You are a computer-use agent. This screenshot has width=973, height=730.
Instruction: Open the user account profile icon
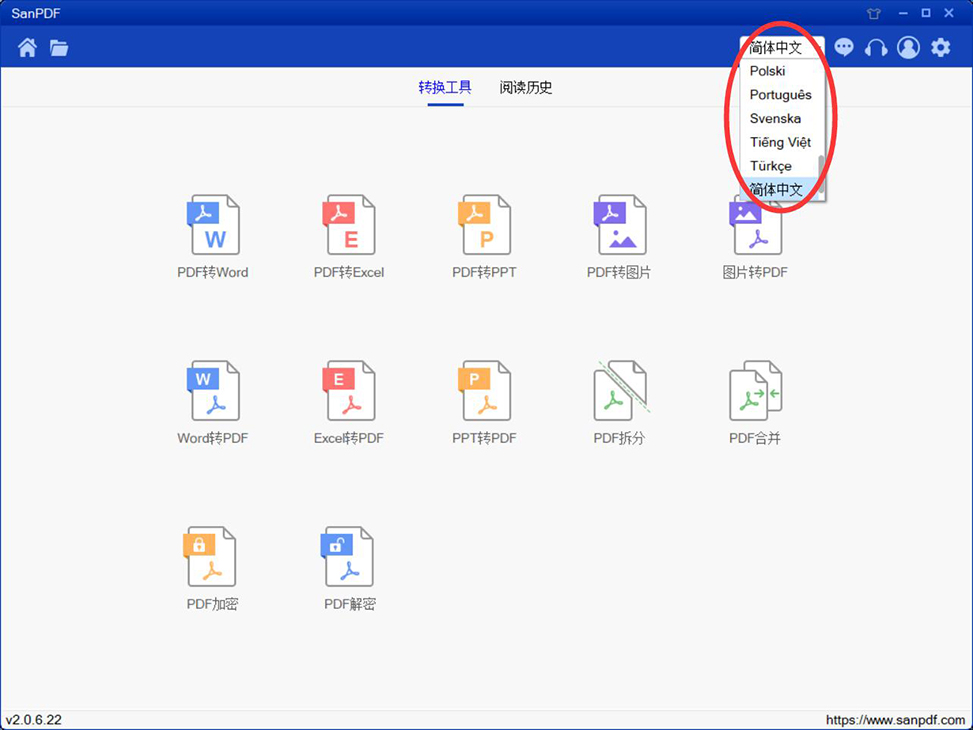pyautogui.click(x=908, y=47)
